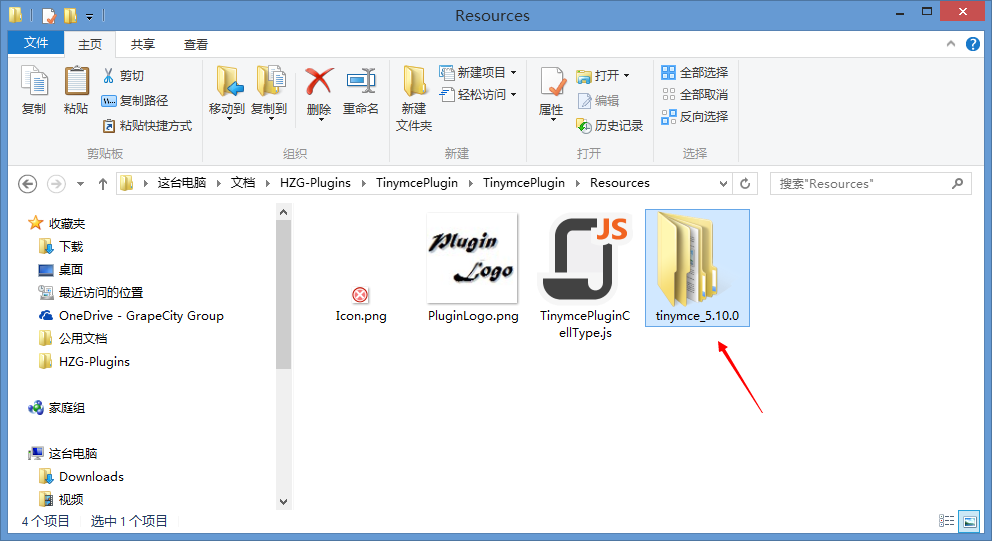Click Quick Access new folder icon

[70, 15]
